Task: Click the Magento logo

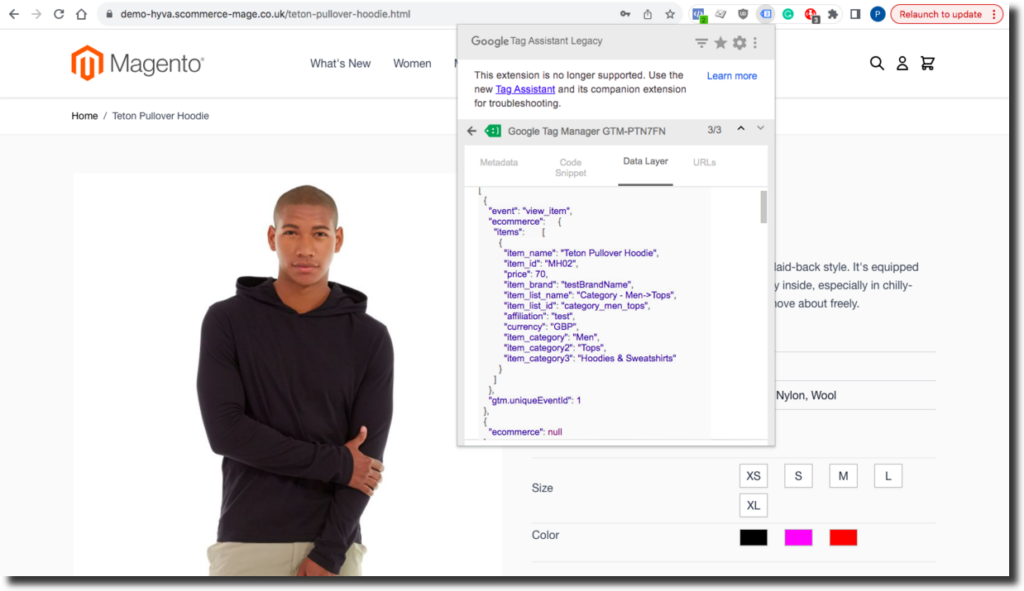Action: [138, 64]
